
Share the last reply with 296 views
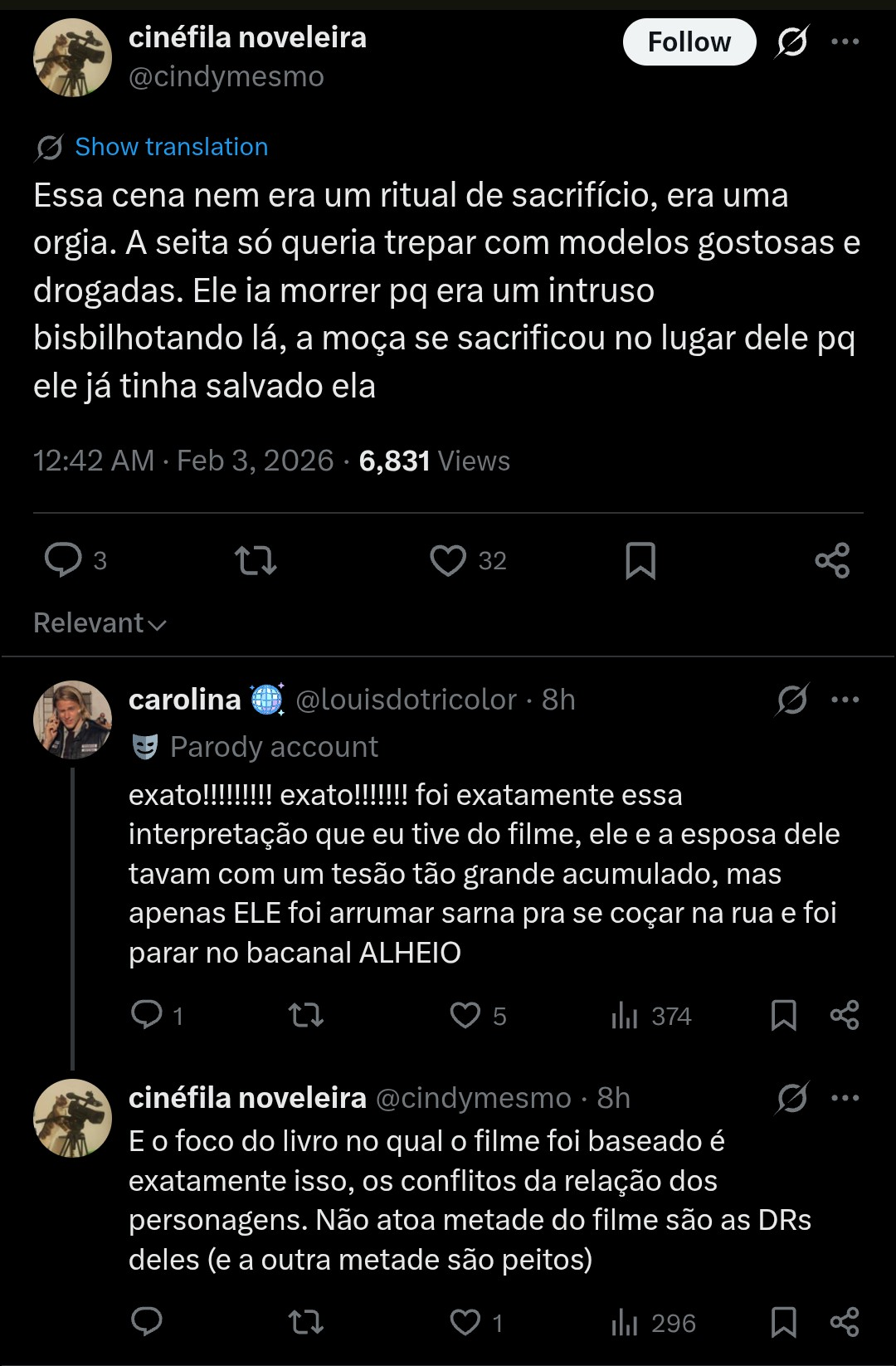tap(845, 1322)
